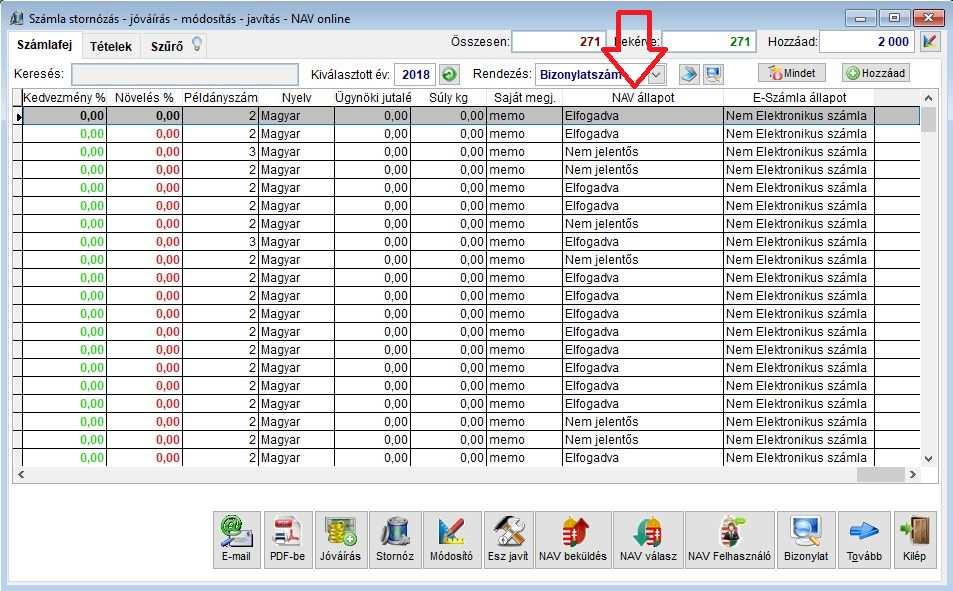Minimize the Számla stornózás window
This screenshot has width=953, height=591.
click(861, 18)
